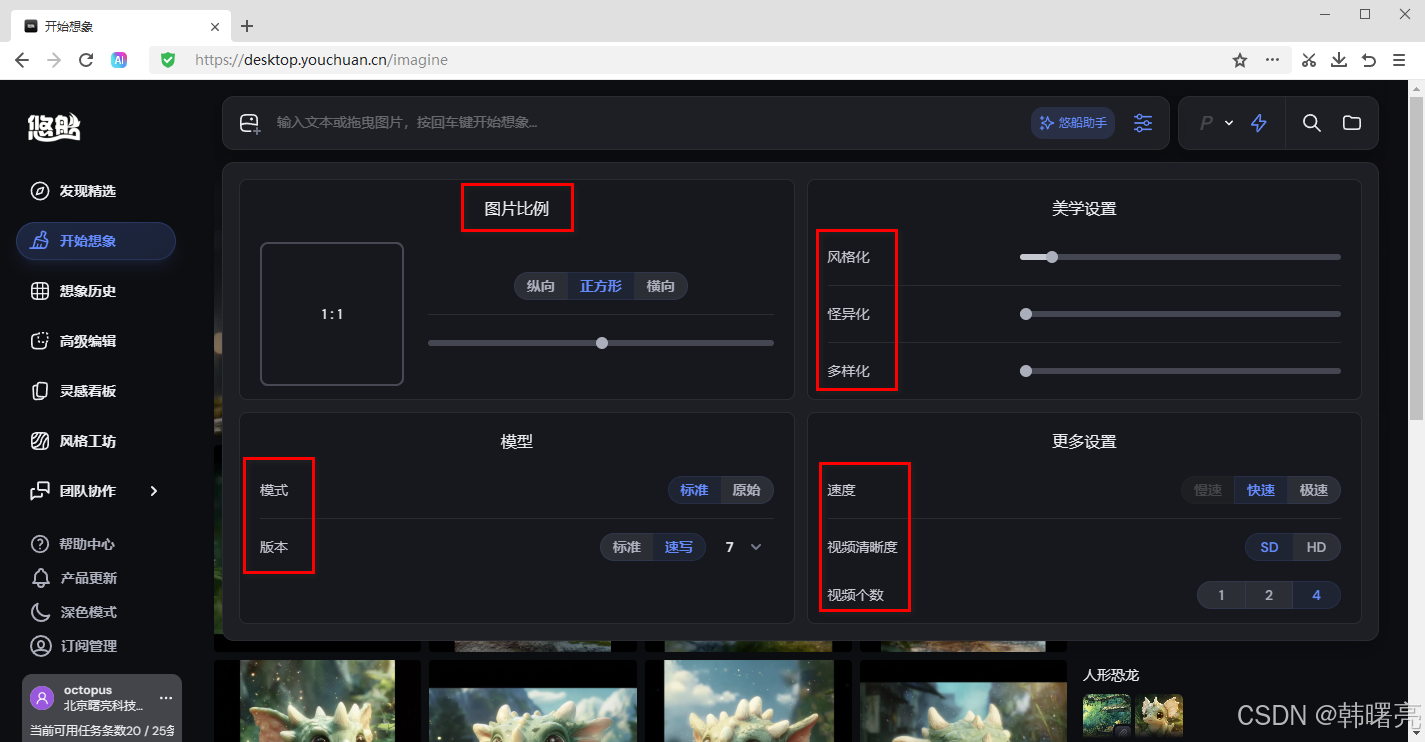Open the browser downloads icon
Viewport: 1425px width, 742px height.
[1339, 60]
